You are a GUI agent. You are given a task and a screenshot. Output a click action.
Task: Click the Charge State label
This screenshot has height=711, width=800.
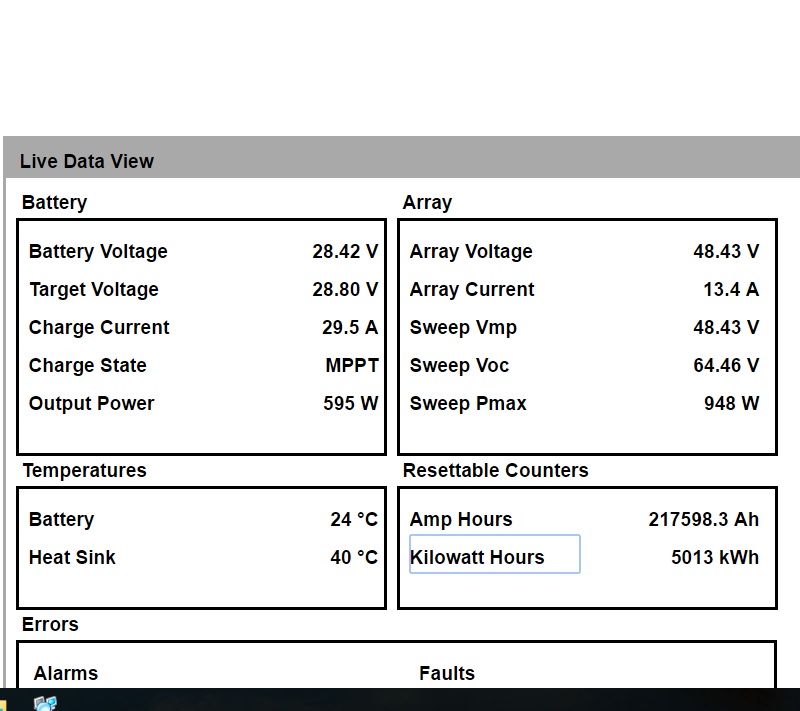[88, 366]
